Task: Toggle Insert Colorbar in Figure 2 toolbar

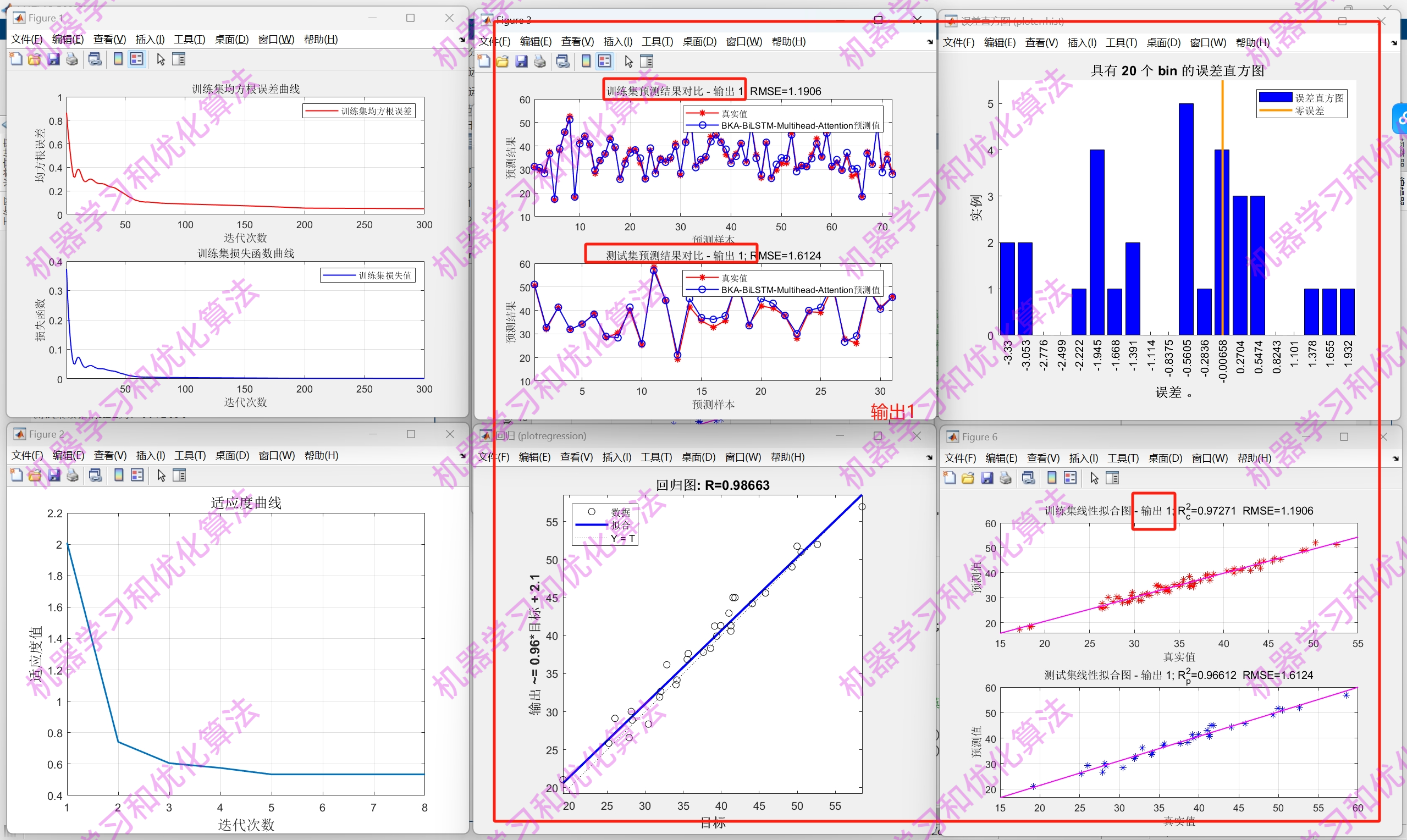Action: click(118, 475)
